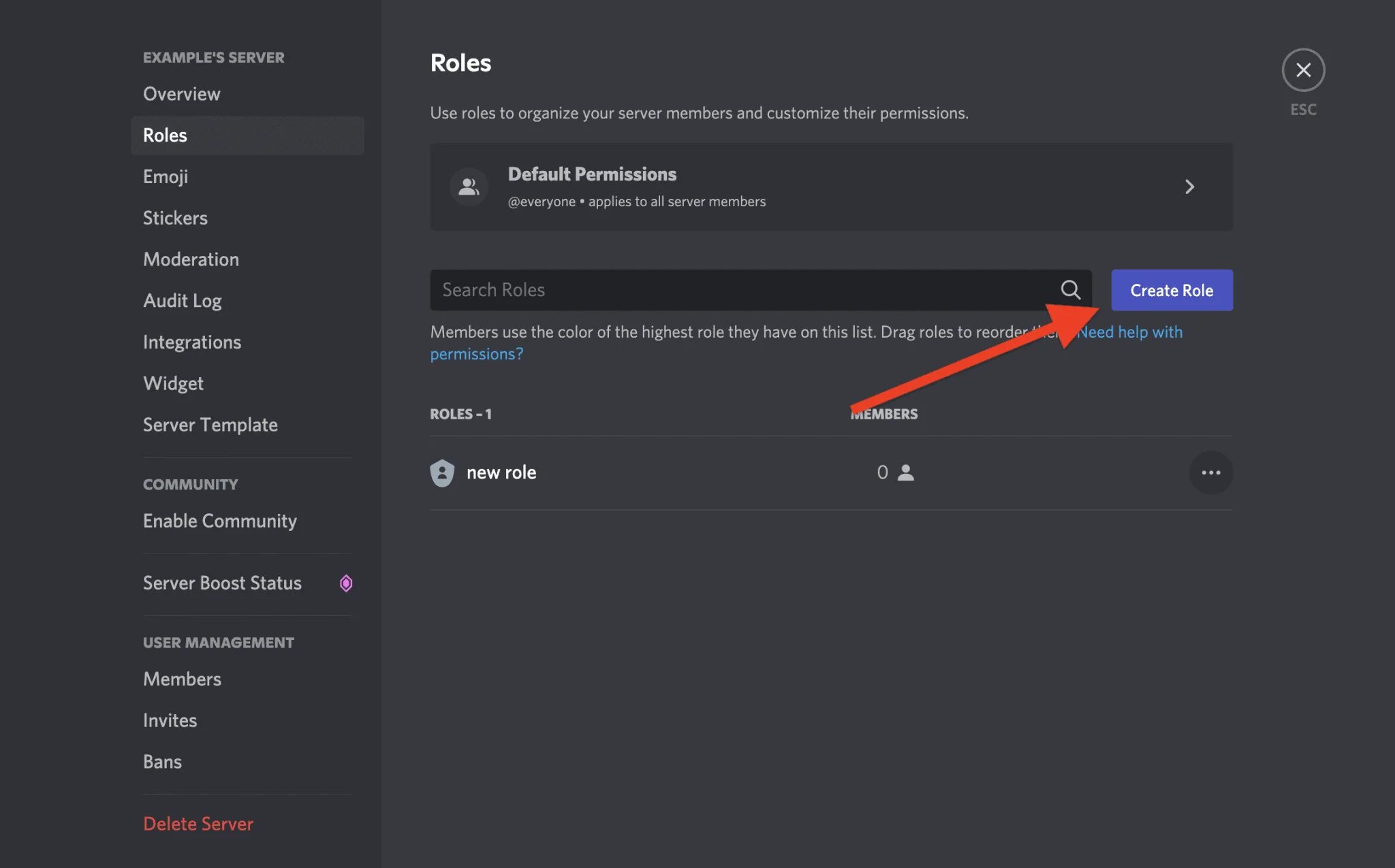The height and width of the screenshot is (868, 1395).
Task: Click the MEMBERS column header
Action: coord(883,414)
